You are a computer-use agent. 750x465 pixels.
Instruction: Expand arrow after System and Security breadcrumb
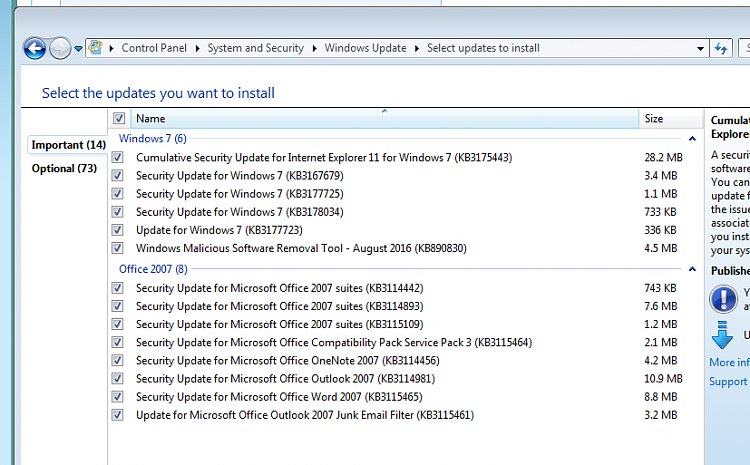click(x=314, y=48)
